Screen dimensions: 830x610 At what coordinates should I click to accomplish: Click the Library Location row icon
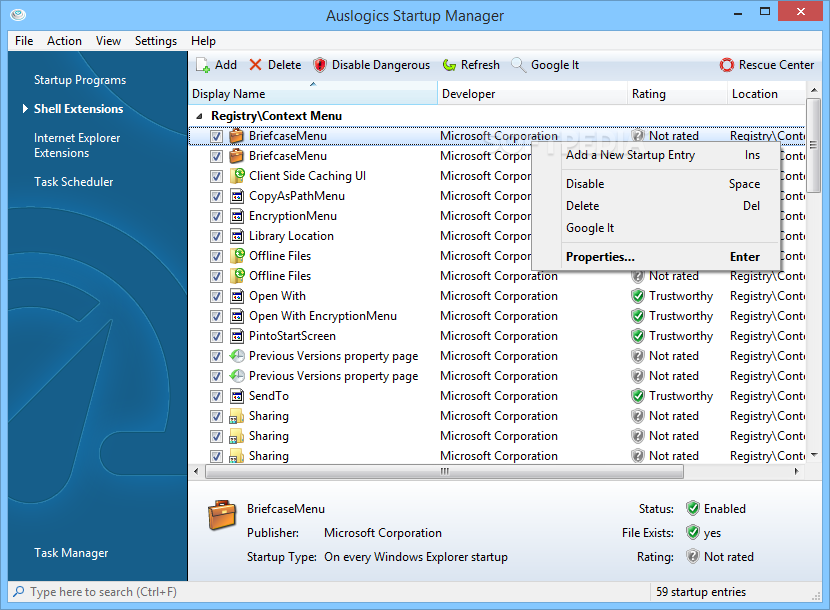coord(237,236)
